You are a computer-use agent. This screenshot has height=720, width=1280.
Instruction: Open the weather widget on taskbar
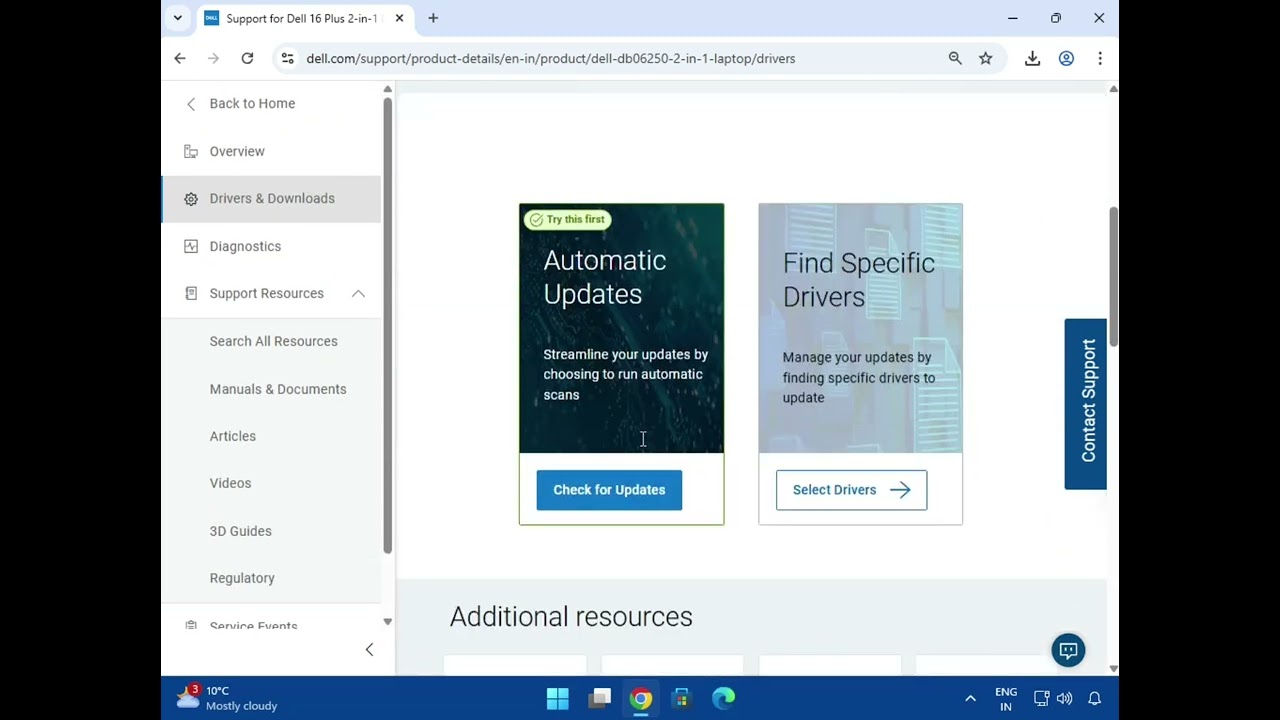point(228,698)
